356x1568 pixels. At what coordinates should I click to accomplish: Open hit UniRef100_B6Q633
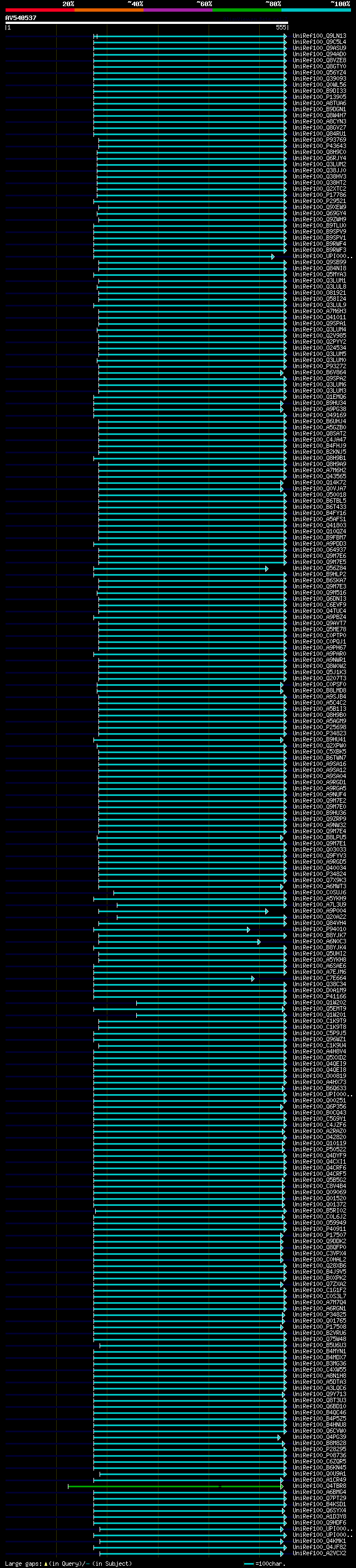click(319, 1088)
